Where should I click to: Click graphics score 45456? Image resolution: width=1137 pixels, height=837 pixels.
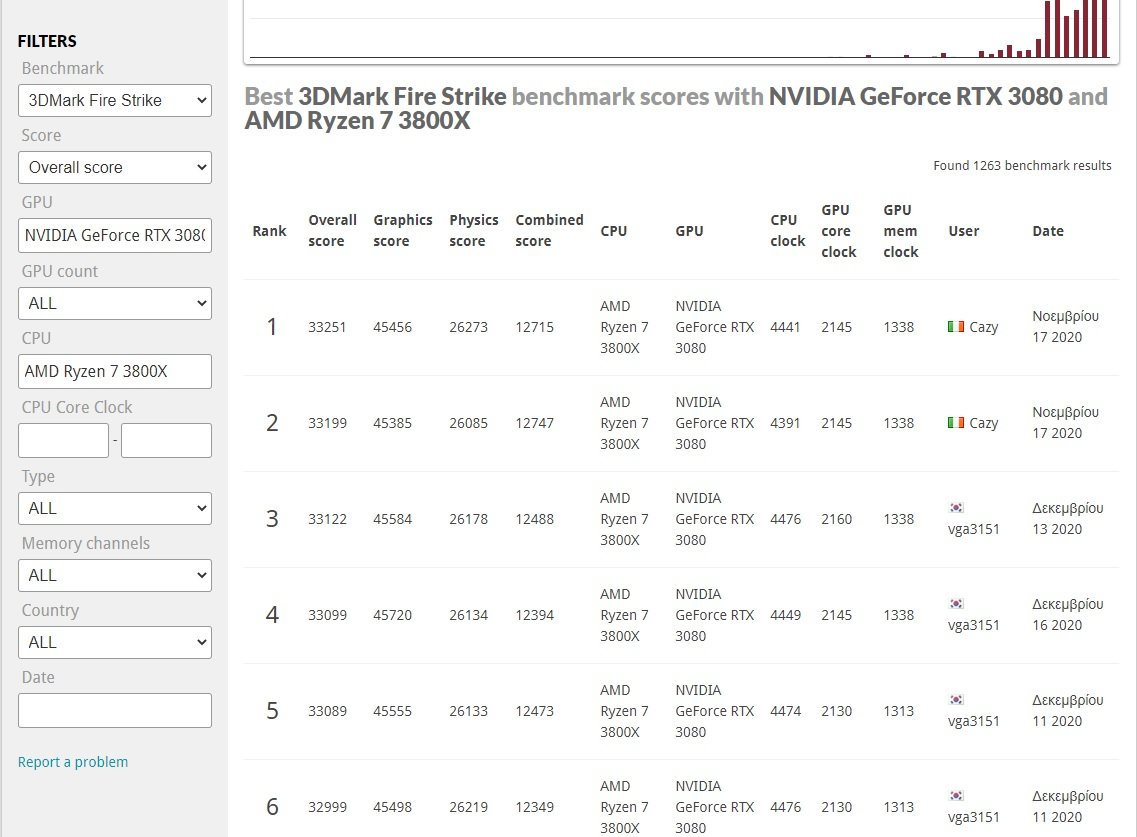pyautogui.click(x=392, y=327)
